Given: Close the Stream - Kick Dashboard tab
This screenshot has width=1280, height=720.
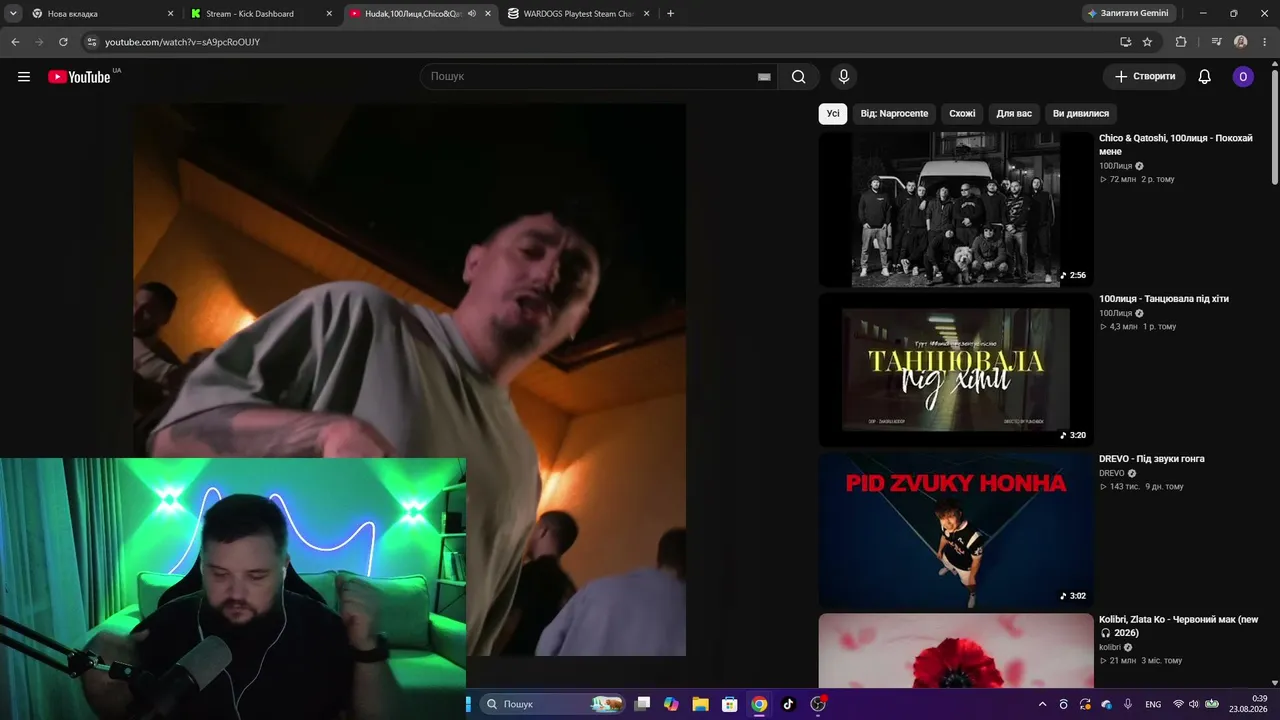Looking at the screenshot, I should click(329, 14).
